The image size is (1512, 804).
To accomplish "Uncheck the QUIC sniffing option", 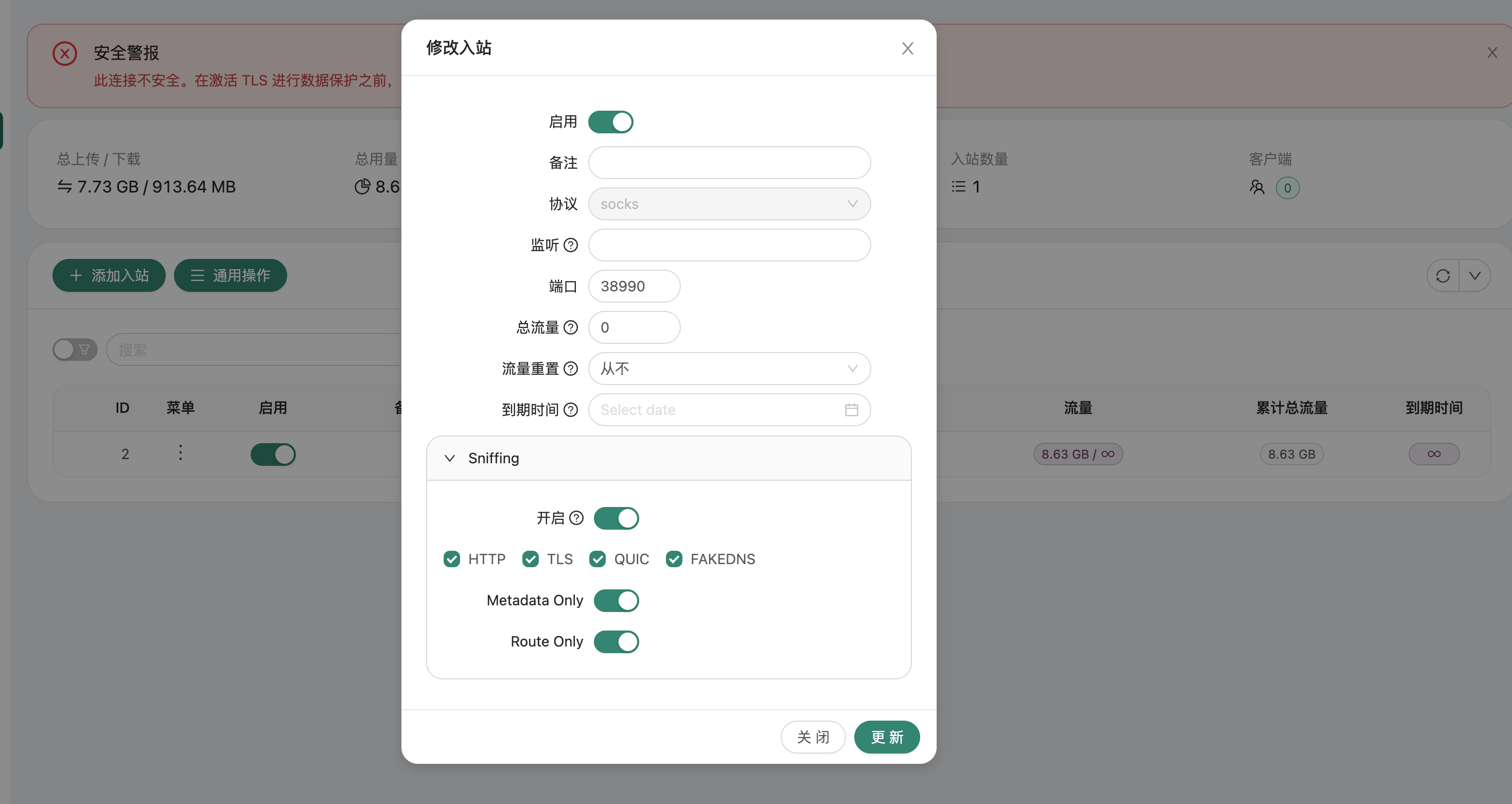I will 597,558.
